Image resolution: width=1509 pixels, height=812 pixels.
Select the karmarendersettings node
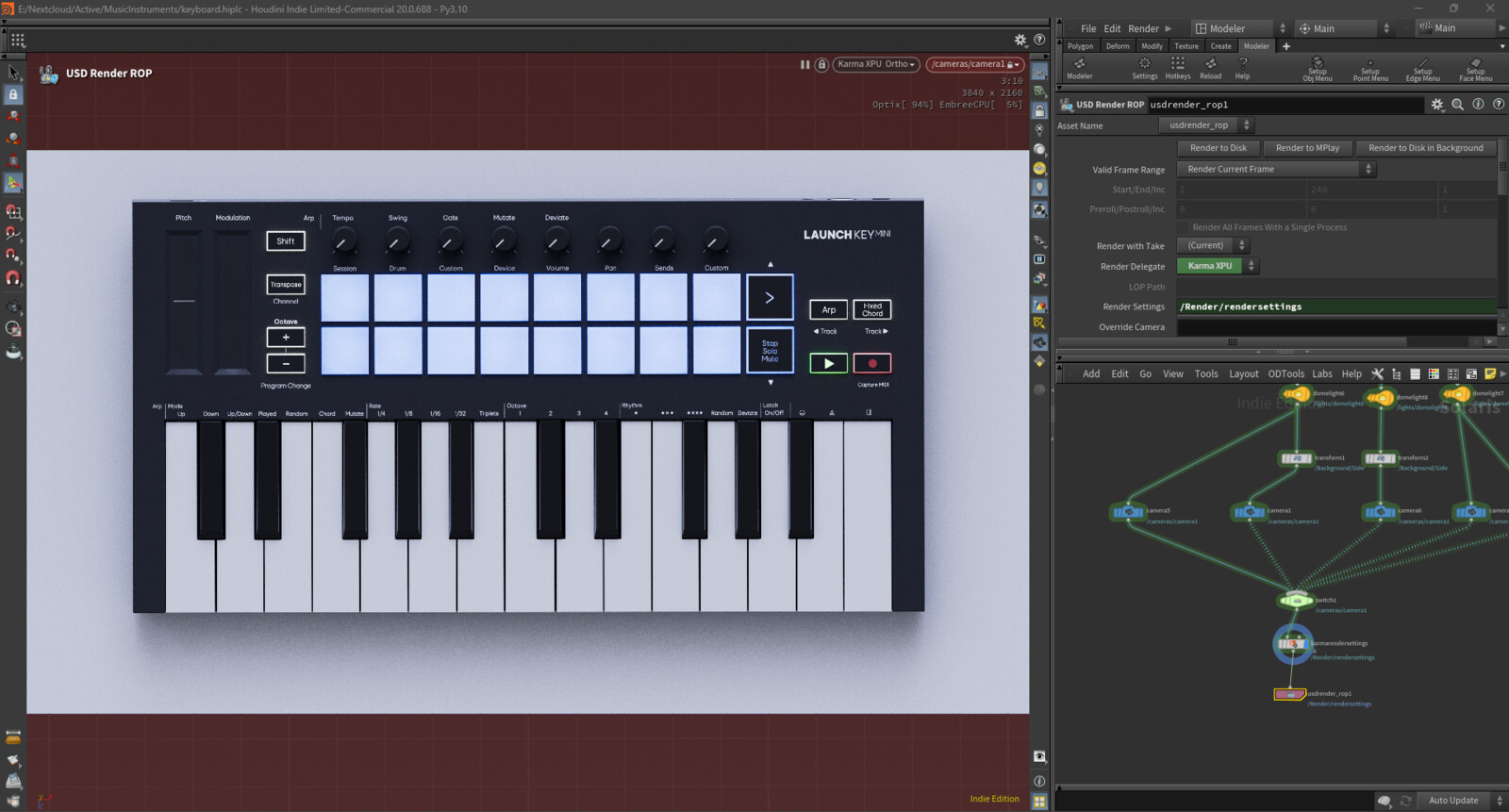click(x=1293, y=643)
